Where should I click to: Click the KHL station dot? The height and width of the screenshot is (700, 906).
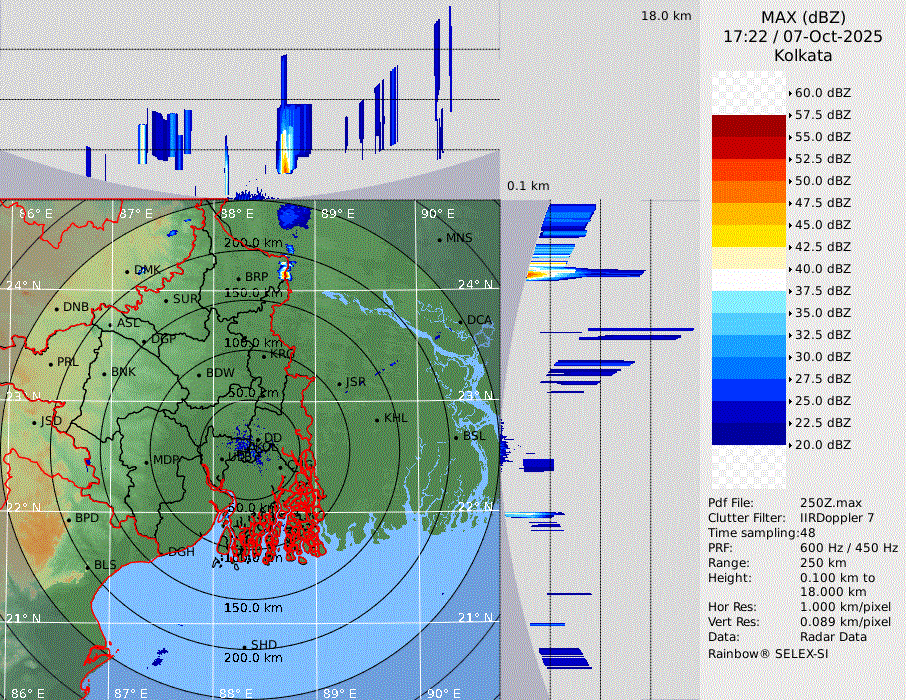pos(377,419)
